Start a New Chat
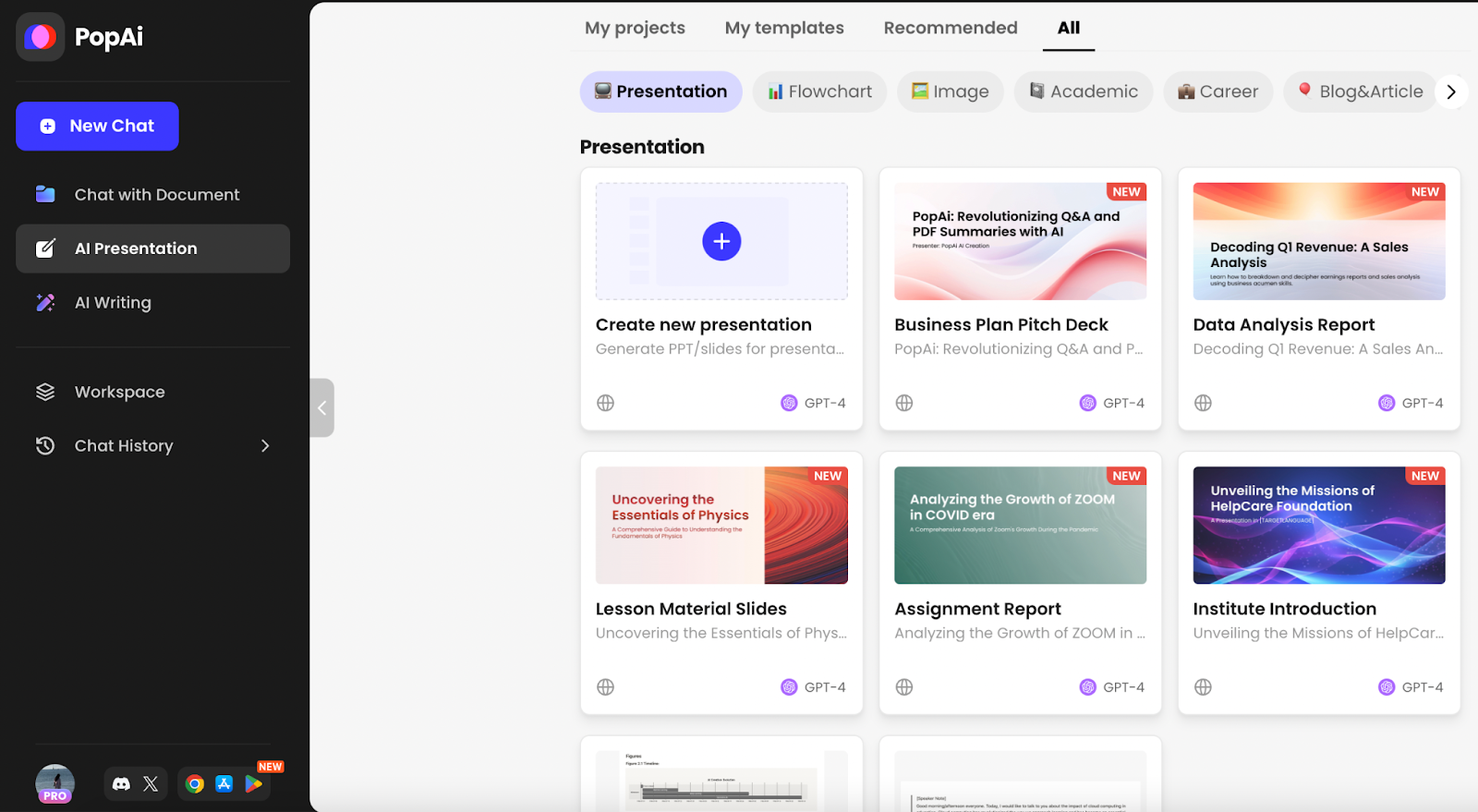The image size is (1478, 812). pos(97,126)
